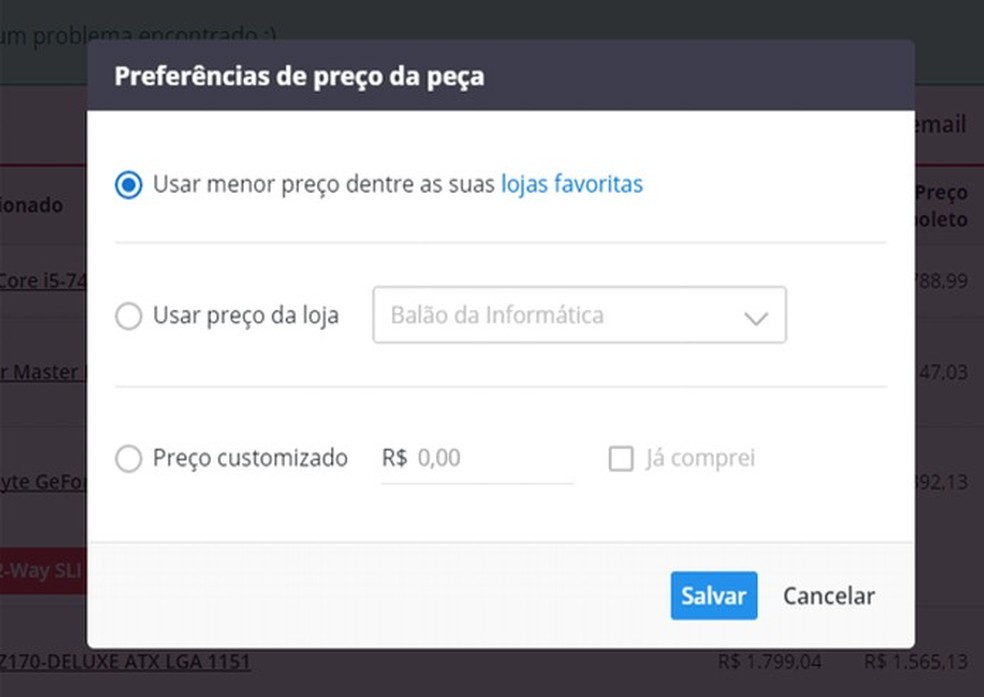This screenshot has height=697, width=984.
Task: Click the 'r Master' cooler link
Action: (x=40, y=372)
